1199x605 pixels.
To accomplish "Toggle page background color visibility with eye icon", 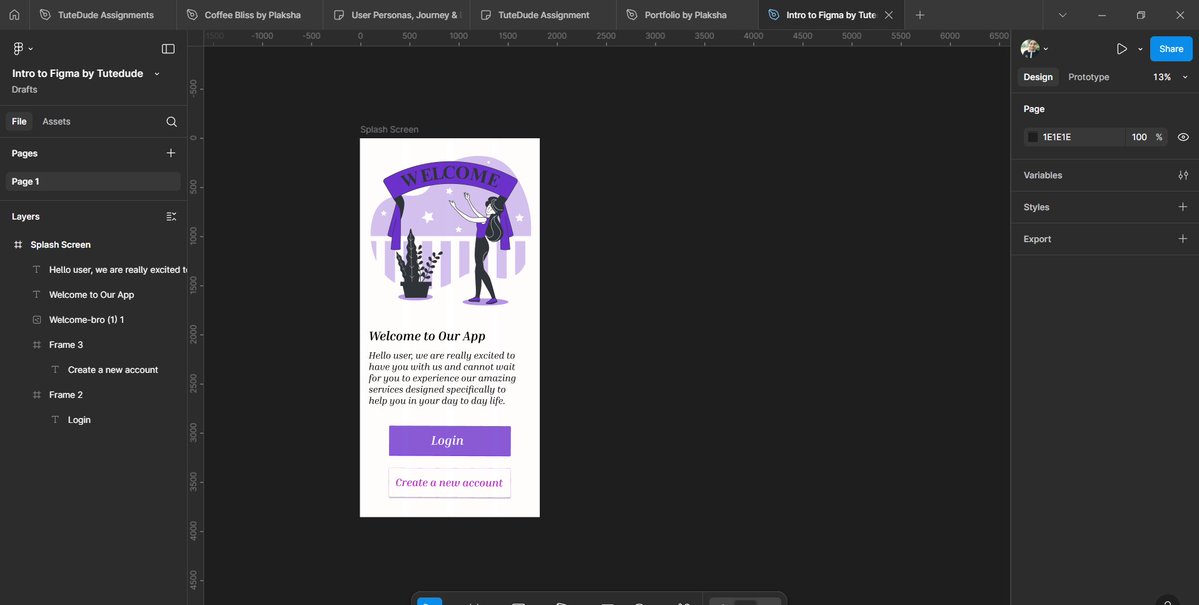I will pos(1183,137).
